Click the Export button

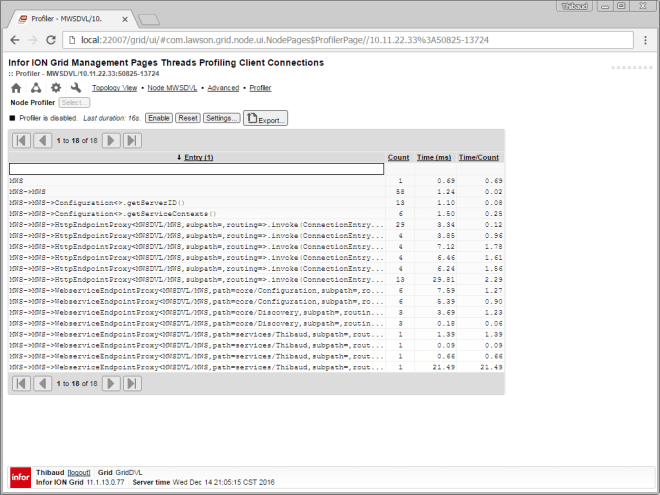pos(265,118)
